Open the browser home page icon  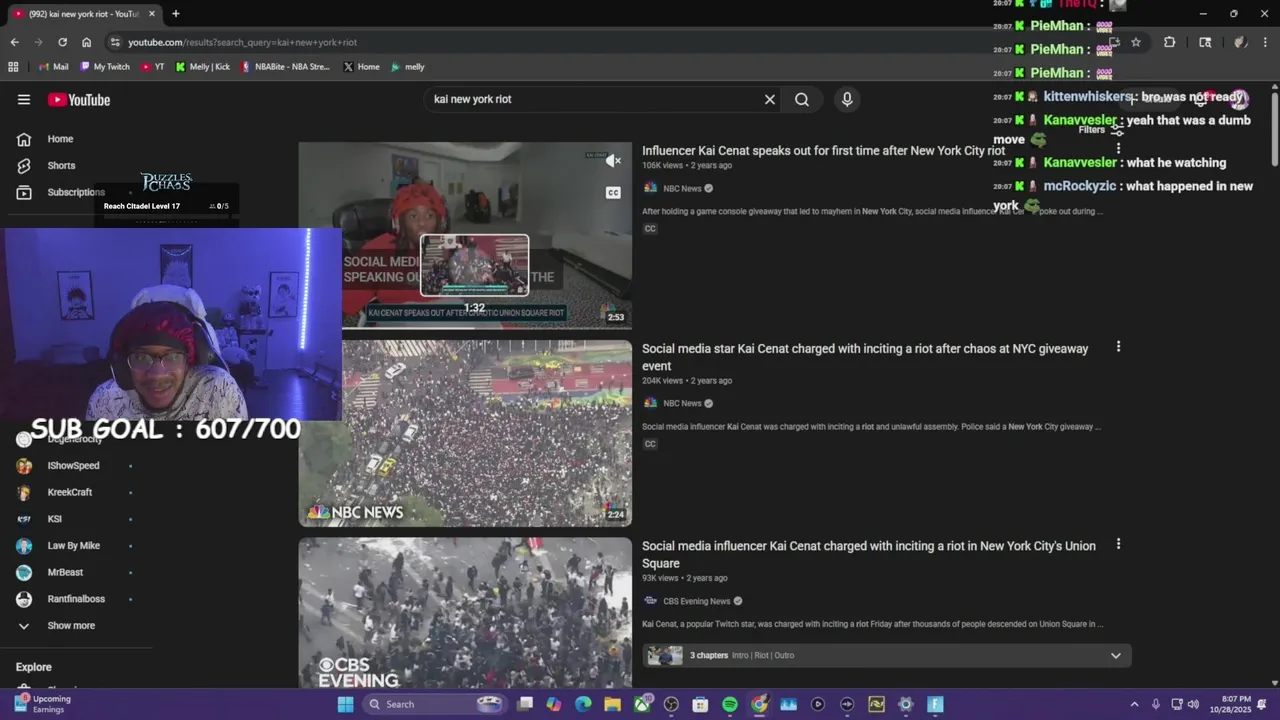pyautogui.click(x=86, y=42)
